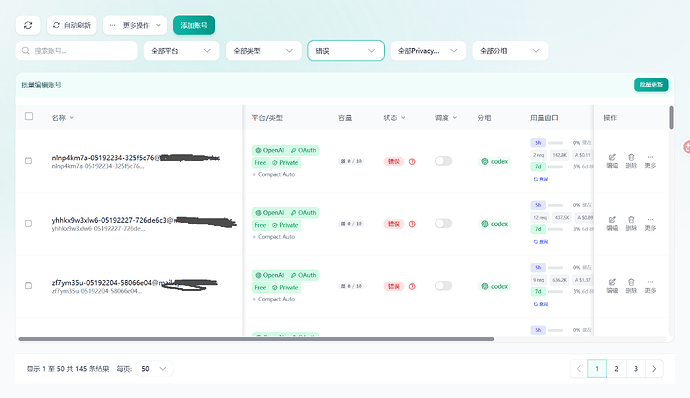Sort by the 状态 column header
Image resolution: width=690 pixels, height=398 pixels.
[x=394, y=118]
